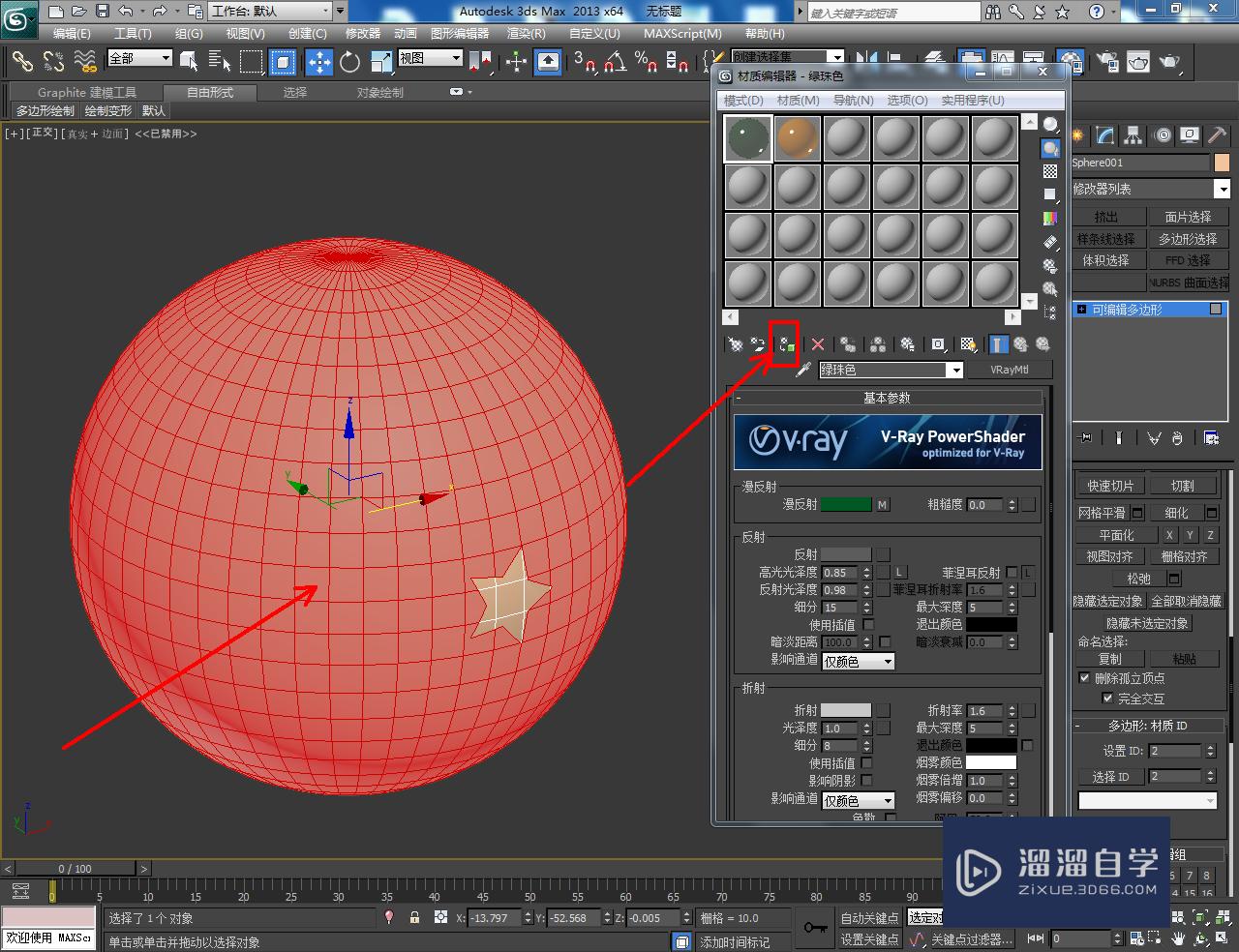Screen dimensions: 1239x952
Task: Click Pin Stack icon under modifier stack
Action: (x=1085, y=438)
